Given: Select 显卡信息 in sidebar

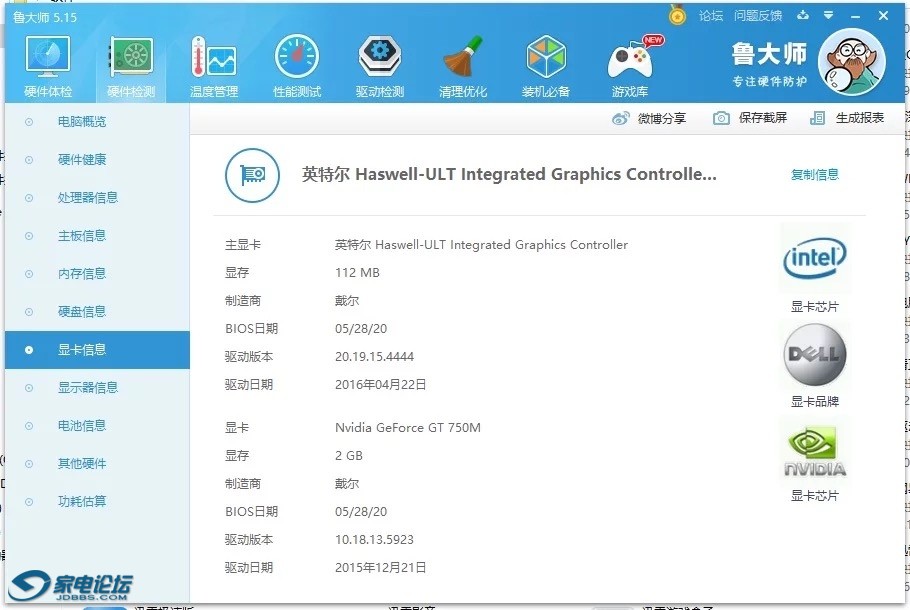Looking at the screenshot, I should point(97,350).
